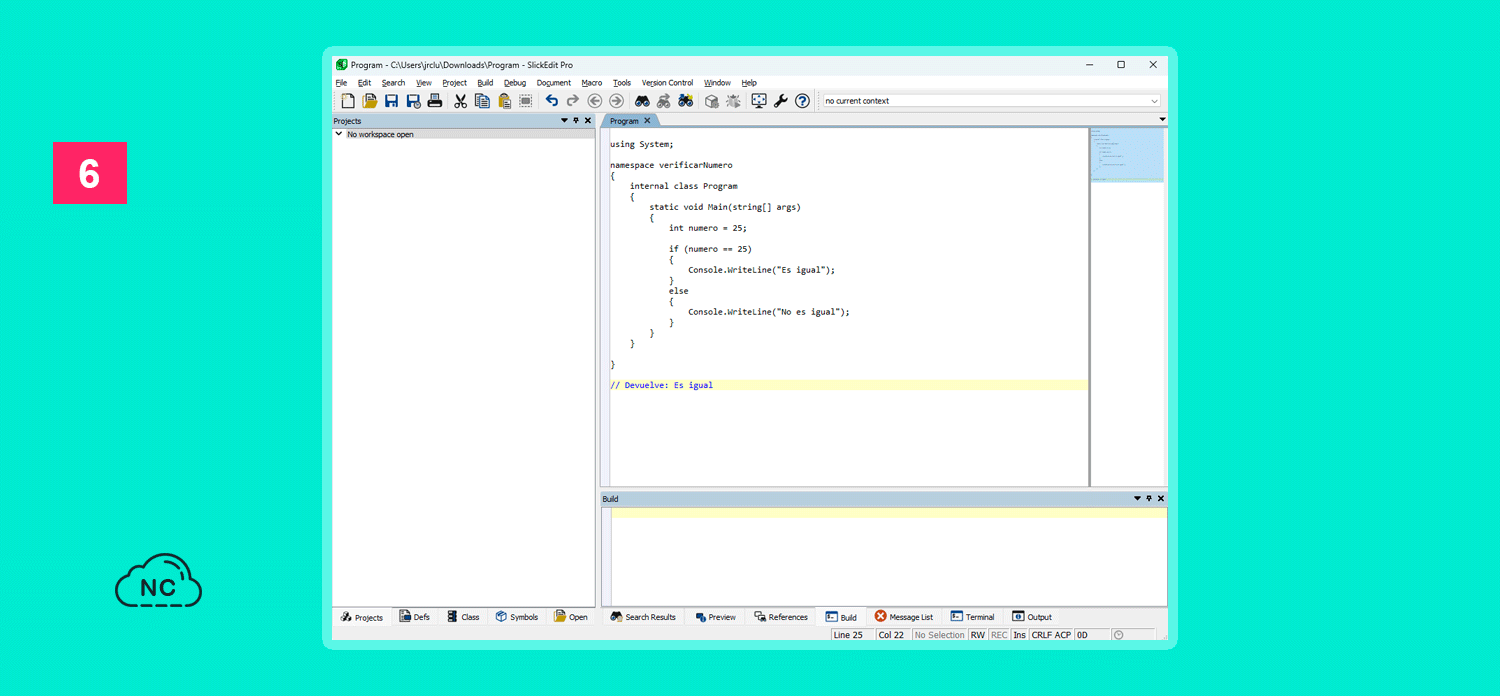Switch to the Preview tab
This screenshot has height=696, width=1500.
pyautogui.click(x=715, y=617)
